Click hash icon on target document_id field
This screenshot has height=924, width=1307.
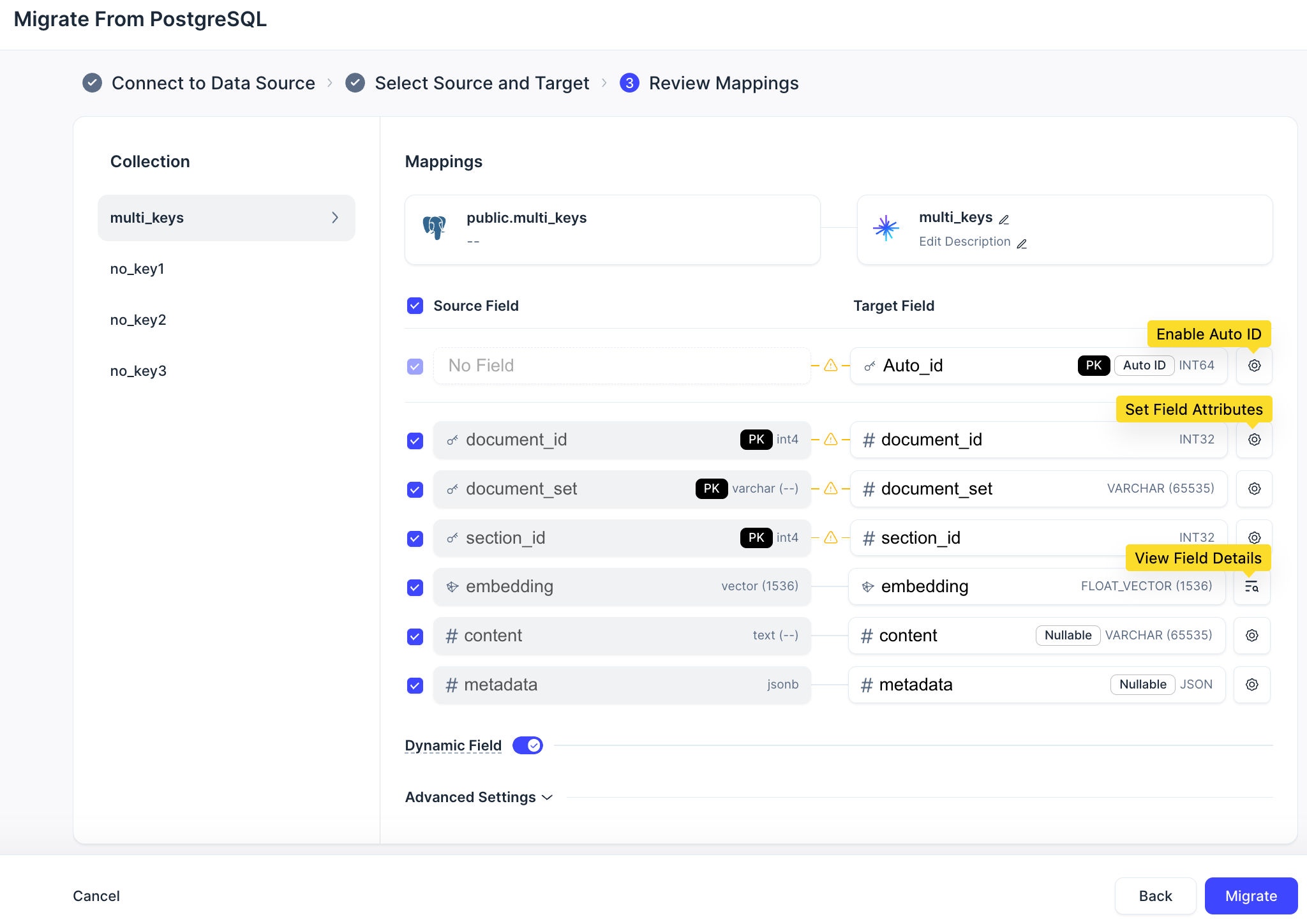click(x=869, y=440)
